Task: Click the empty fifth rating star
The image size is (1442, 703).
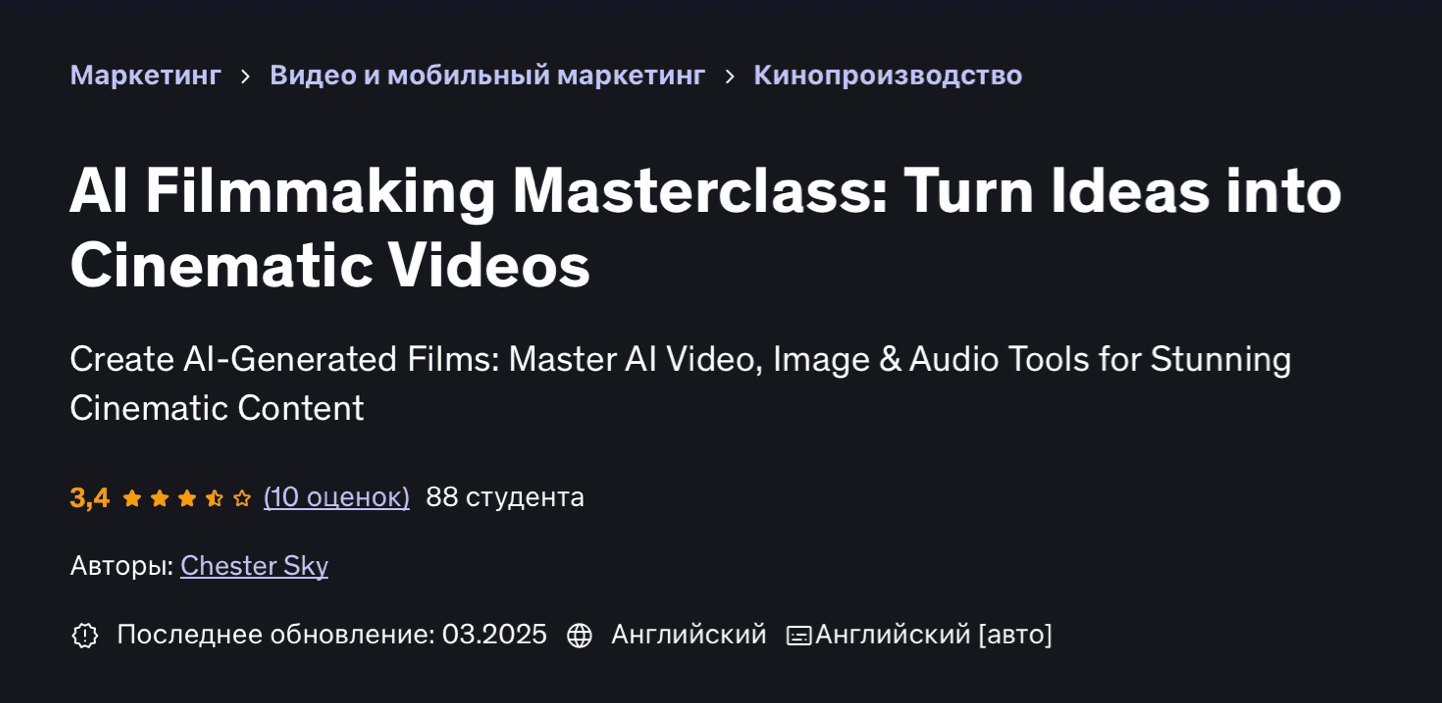Action: [x=242, y=498]
